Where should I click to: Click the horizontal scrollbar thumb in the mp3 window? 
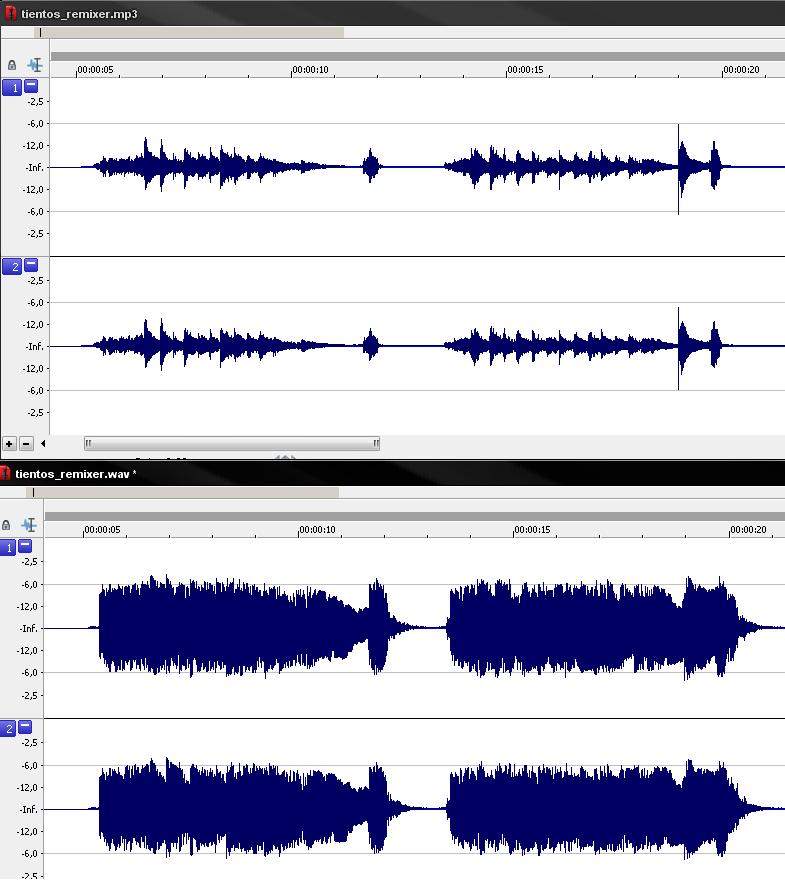232,443
